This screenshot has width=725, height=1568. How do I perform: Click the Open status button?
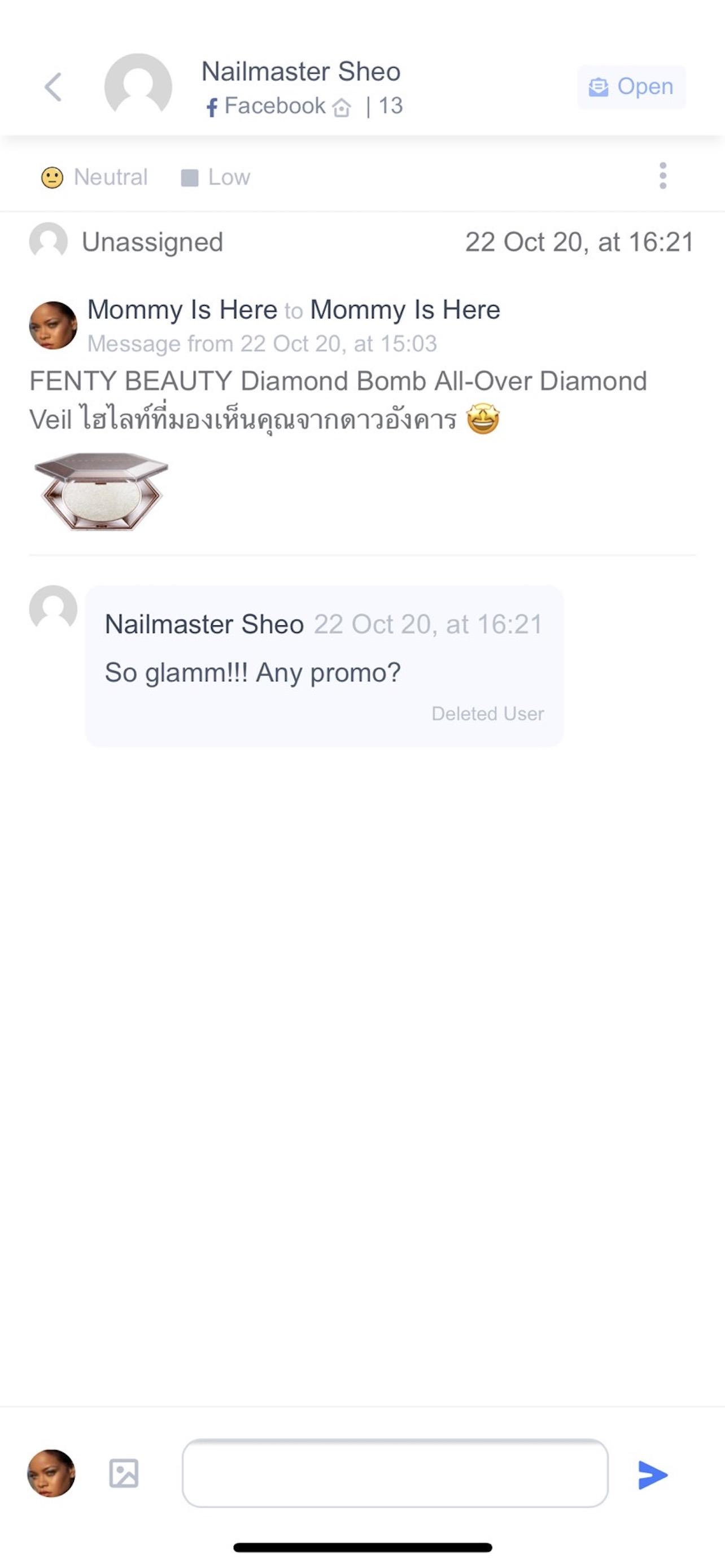[x=631, y=87]
